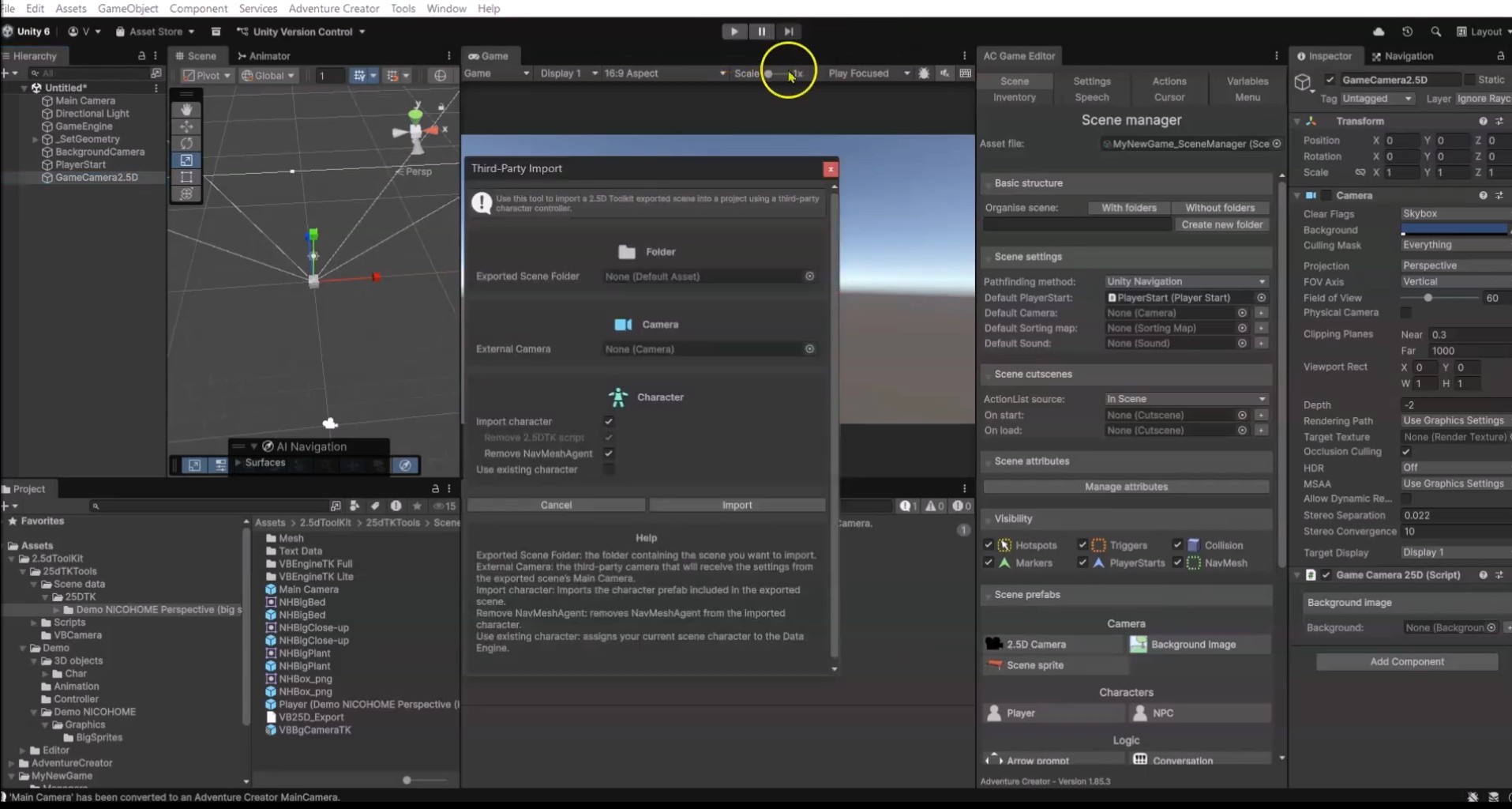Open the Pathfinding method dropdown

[1185, 281]
